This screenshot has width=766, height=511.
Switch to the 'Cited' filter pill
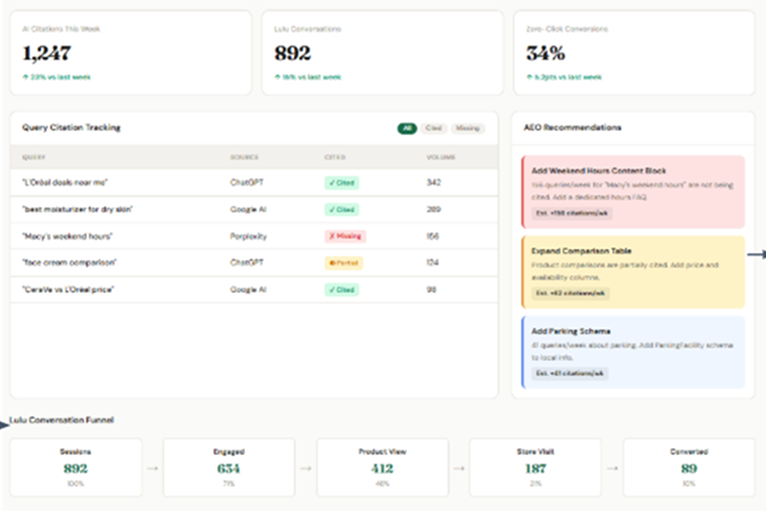point(434,128)
